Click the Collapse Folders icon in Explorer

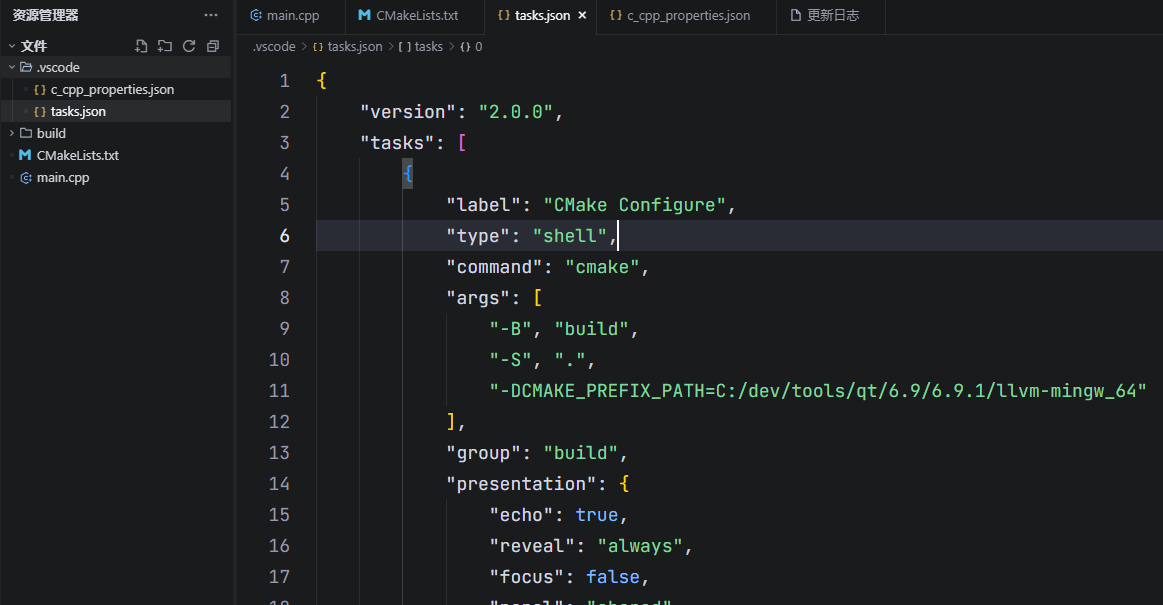pyautogui.click(x=212, y=45)
